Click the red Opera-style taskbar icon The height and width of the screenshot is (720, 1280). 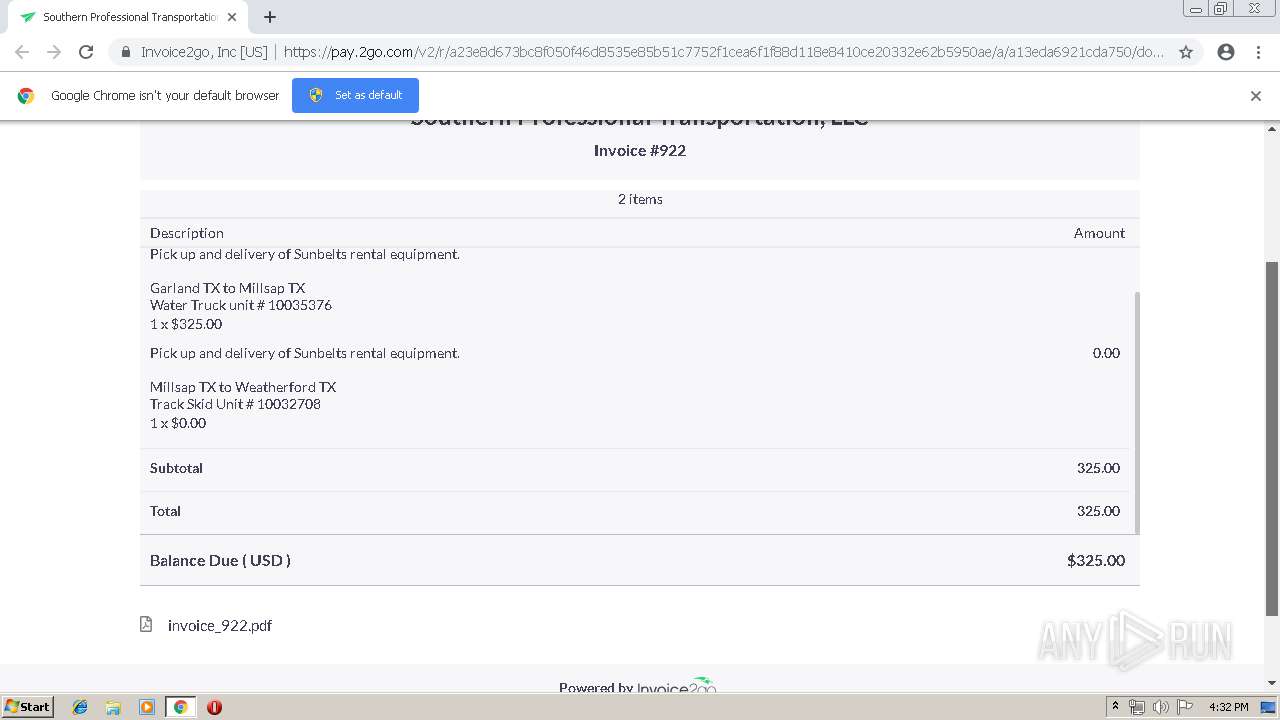point(214,707)
